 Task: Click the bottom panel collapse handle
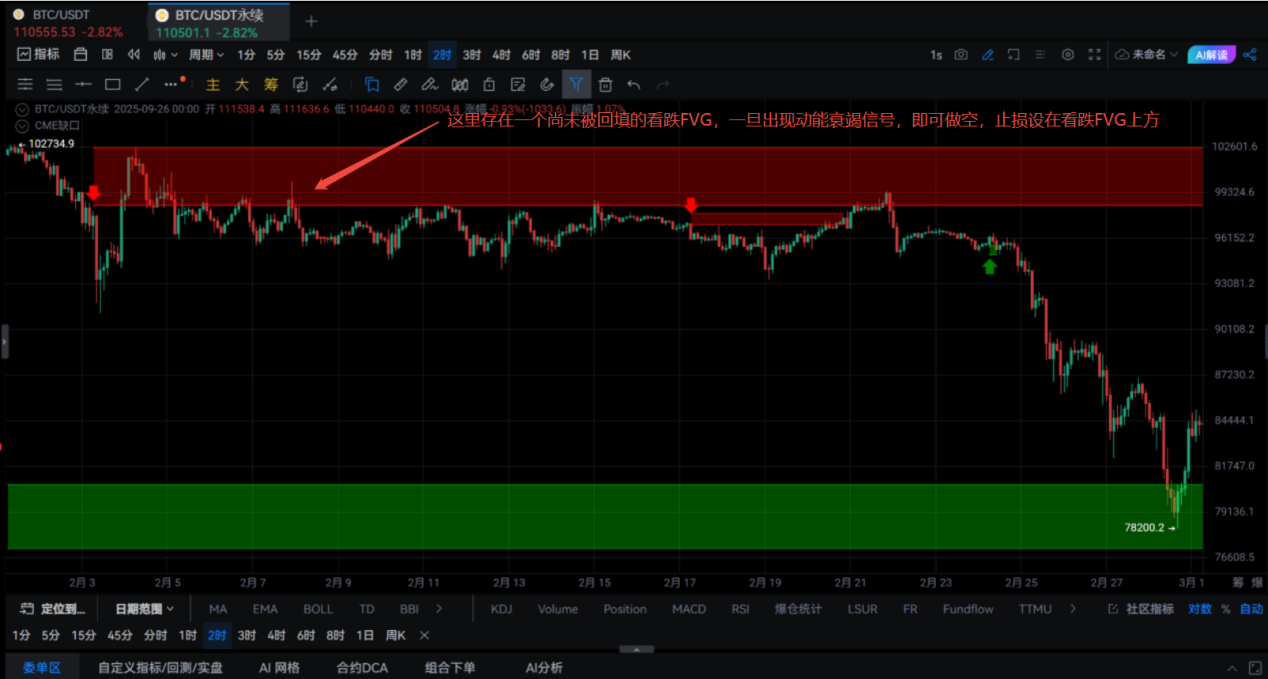pos(637,649)
